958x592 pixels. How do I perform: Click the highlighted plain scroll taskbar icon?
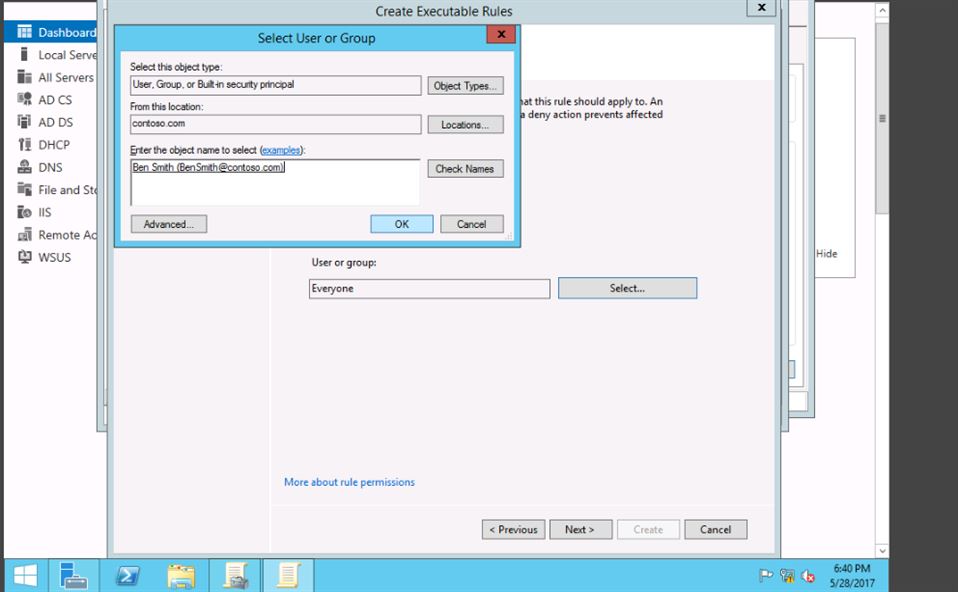pyautogui.click(x=288, y=576)
